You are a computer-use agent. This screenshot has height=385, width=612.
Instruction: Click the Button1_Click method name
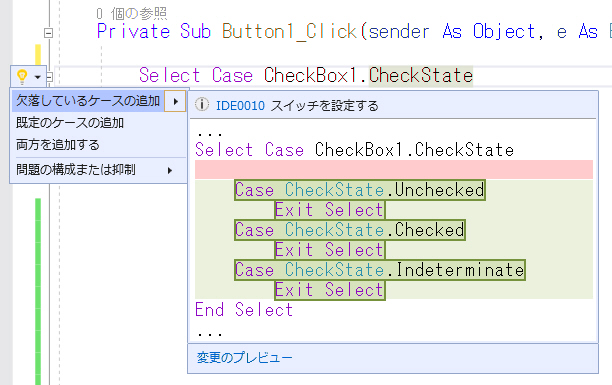click(x=290, y=32)
